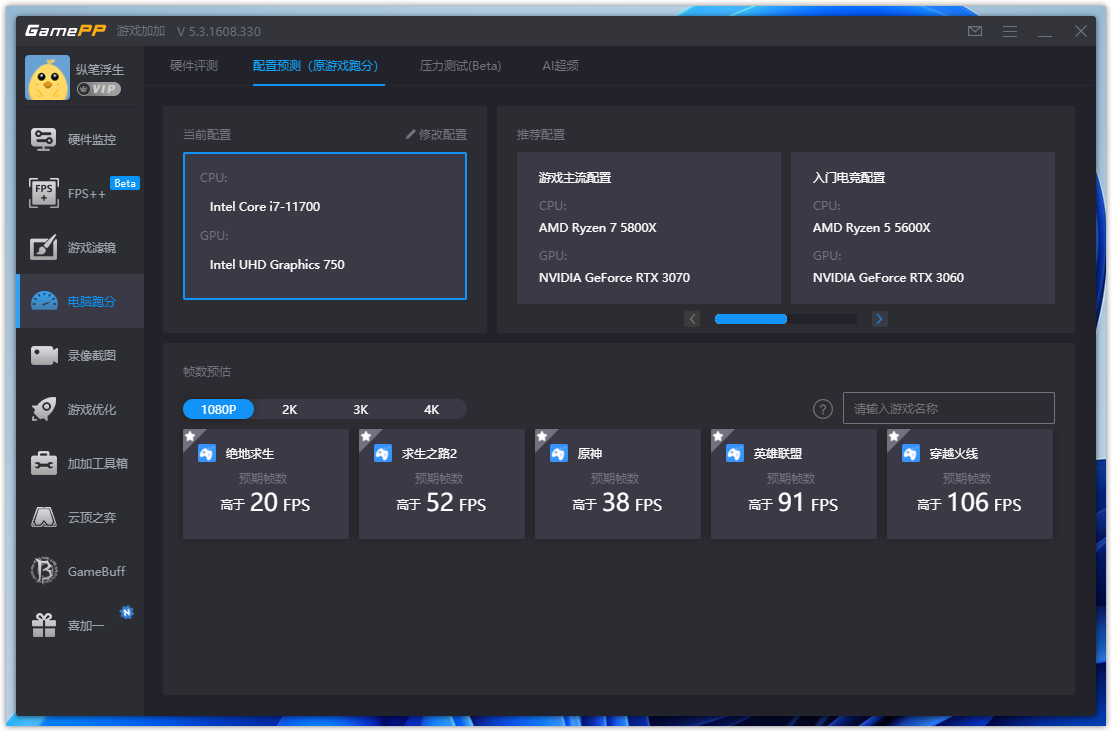This screenshot has width=1112, height=732.
Task: Open the hamburger menu in title bar
Action: (x=1010, y=31)
